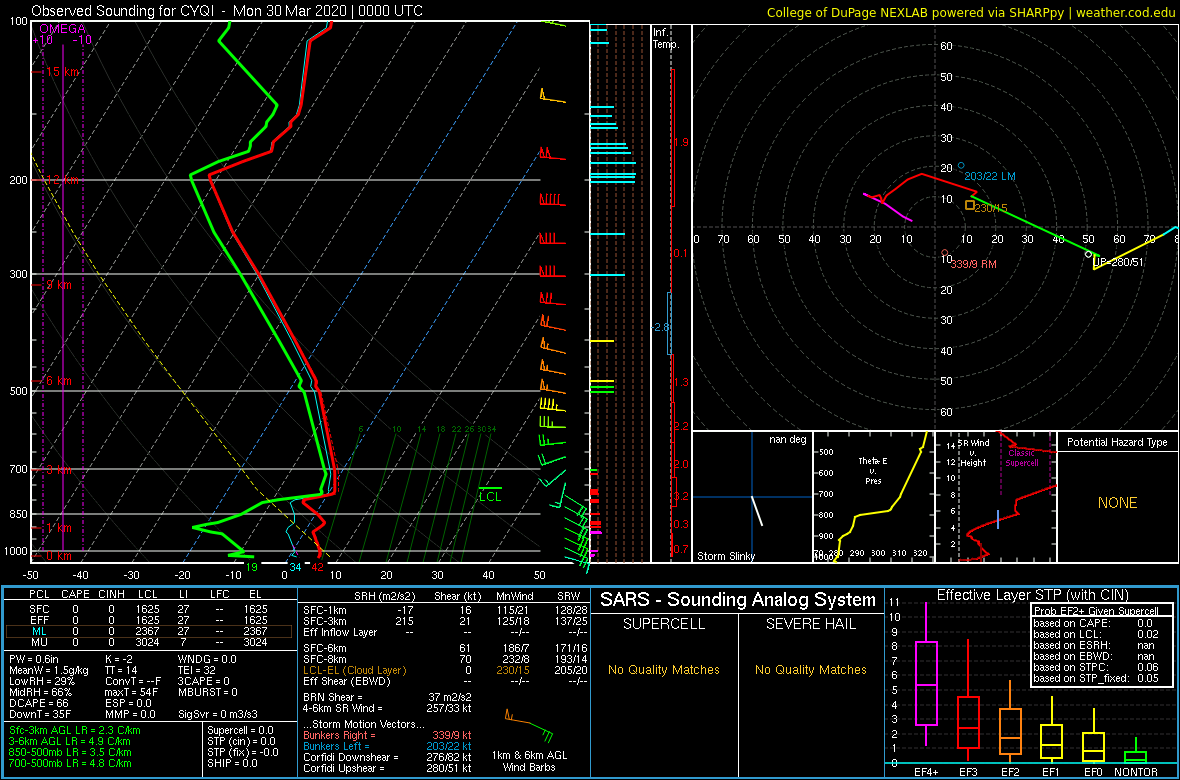Viewport: 1180px width, 780px height.
Task: Click the Bunkers Right-mover circle marker on the hodograph
Action: click(x=945, y=253)
